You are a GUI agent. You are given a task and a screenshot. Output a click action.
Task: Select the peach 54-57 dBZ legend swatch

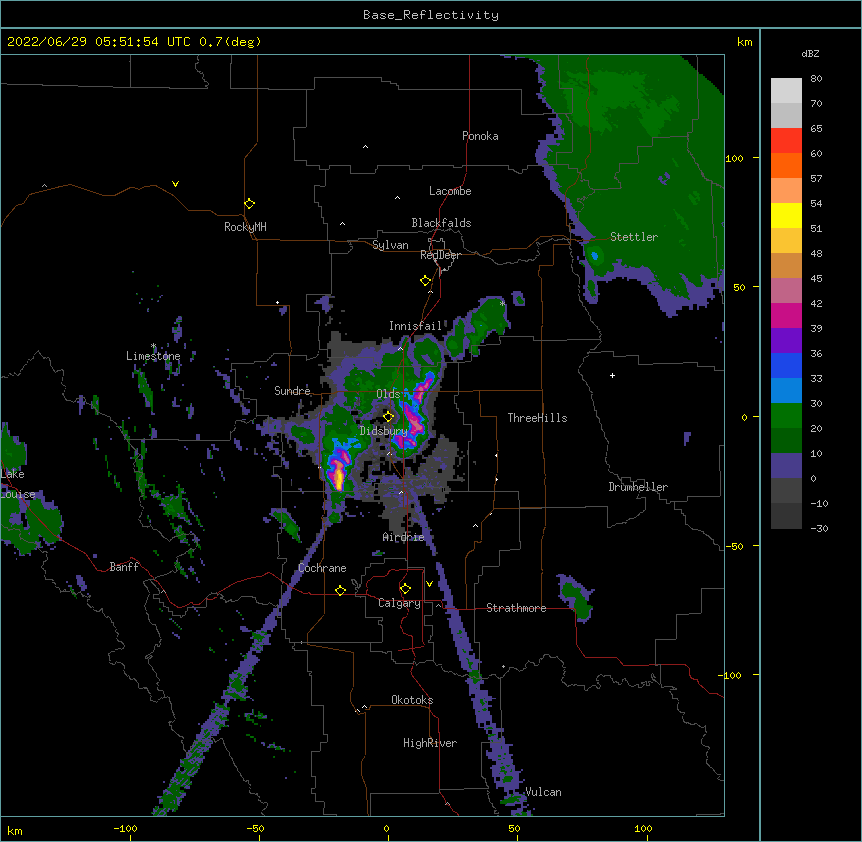[786, 191]
